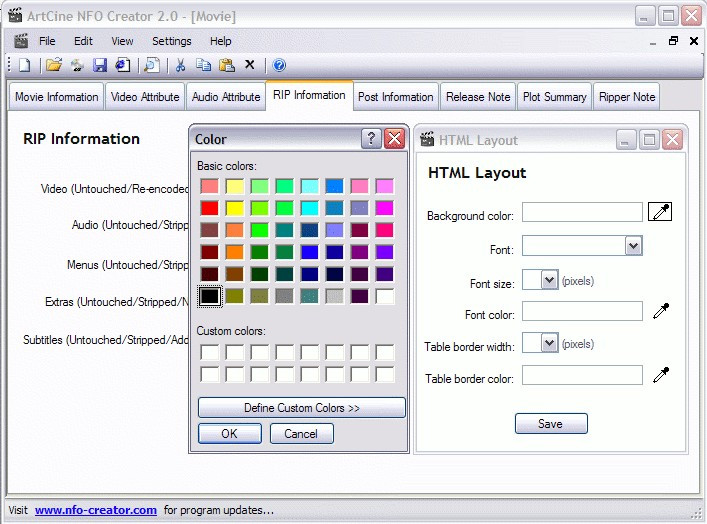Cancel the Color dialog

point(301,433)
